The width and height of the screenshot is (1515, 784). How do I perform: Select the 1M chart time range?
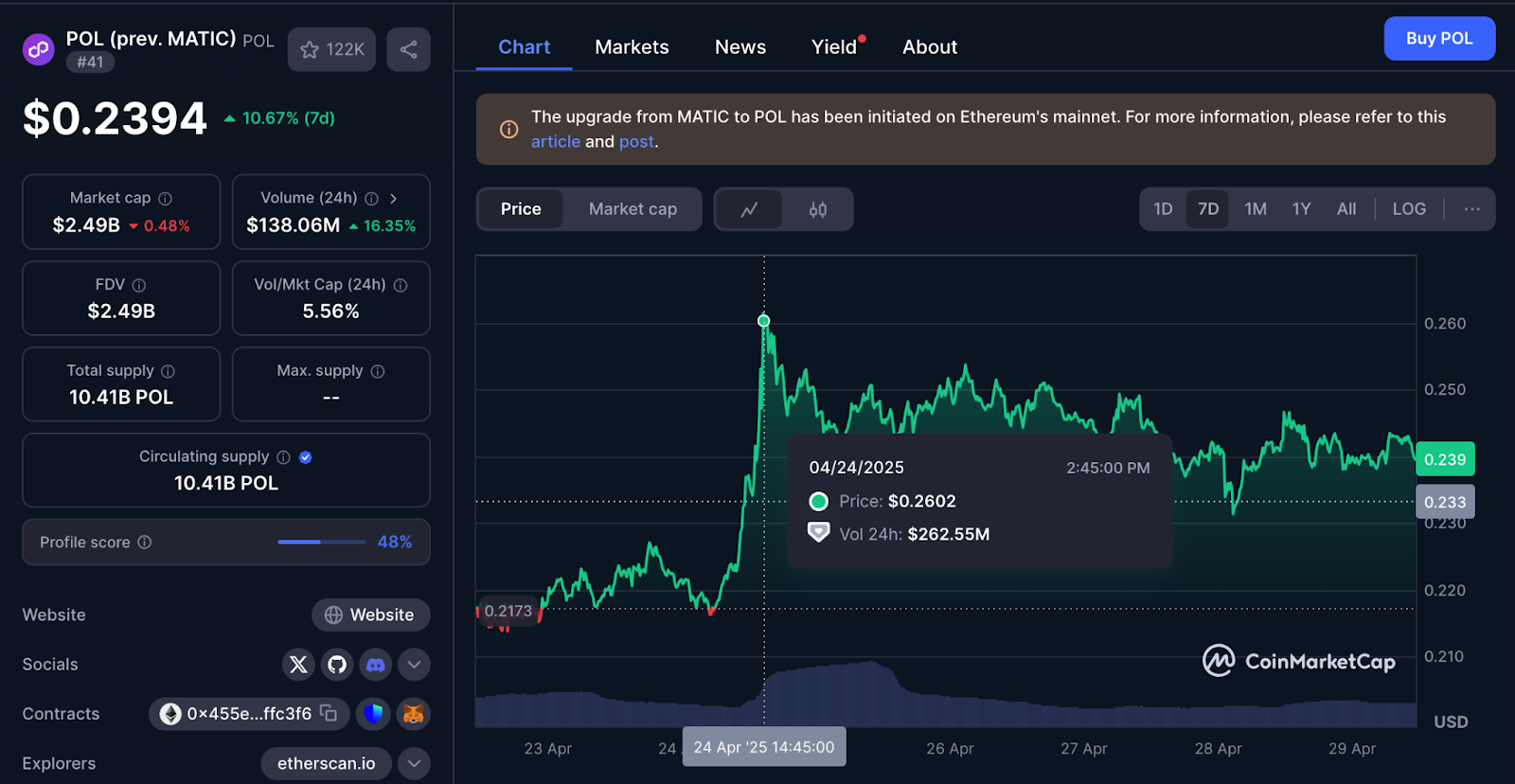coord(1256,209)
